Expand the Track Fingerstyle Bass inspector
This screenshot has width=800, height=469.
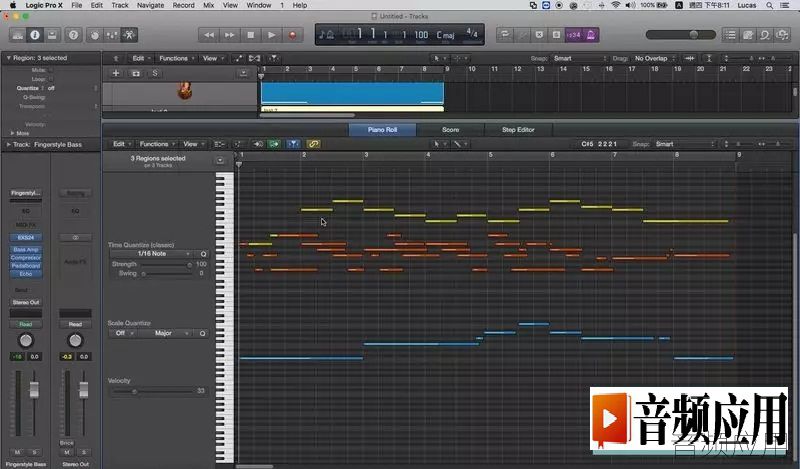(9, 144)
